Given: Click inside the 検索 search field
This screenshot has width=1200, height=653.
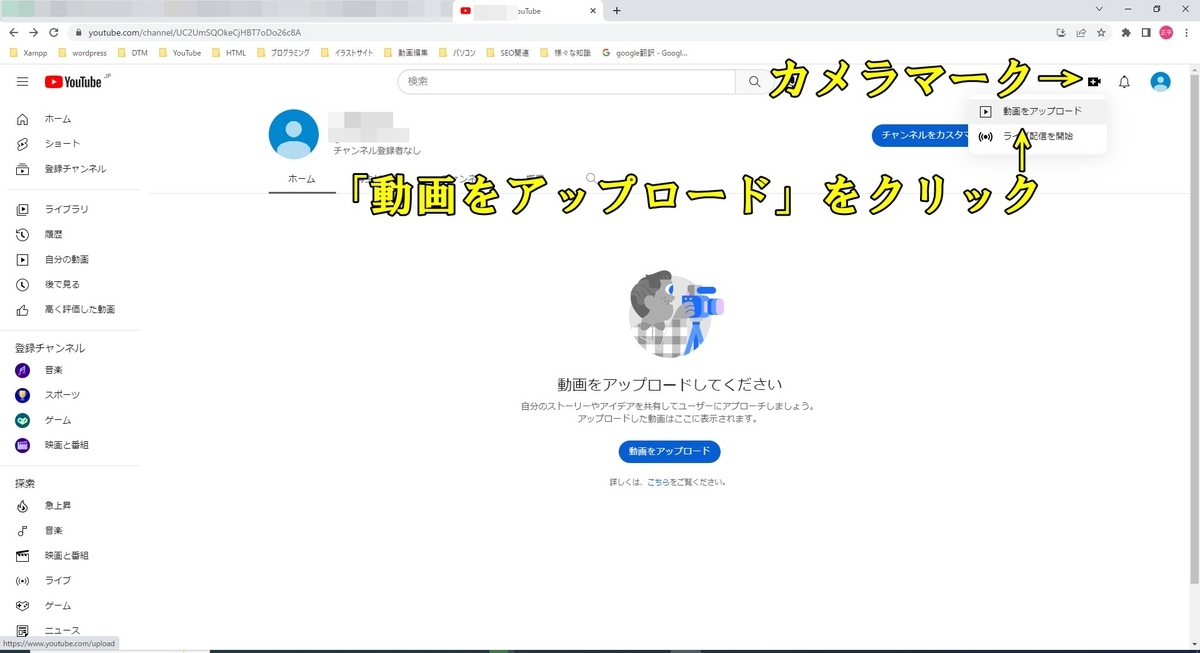Looking at the screenshot, I should point(560,81).
